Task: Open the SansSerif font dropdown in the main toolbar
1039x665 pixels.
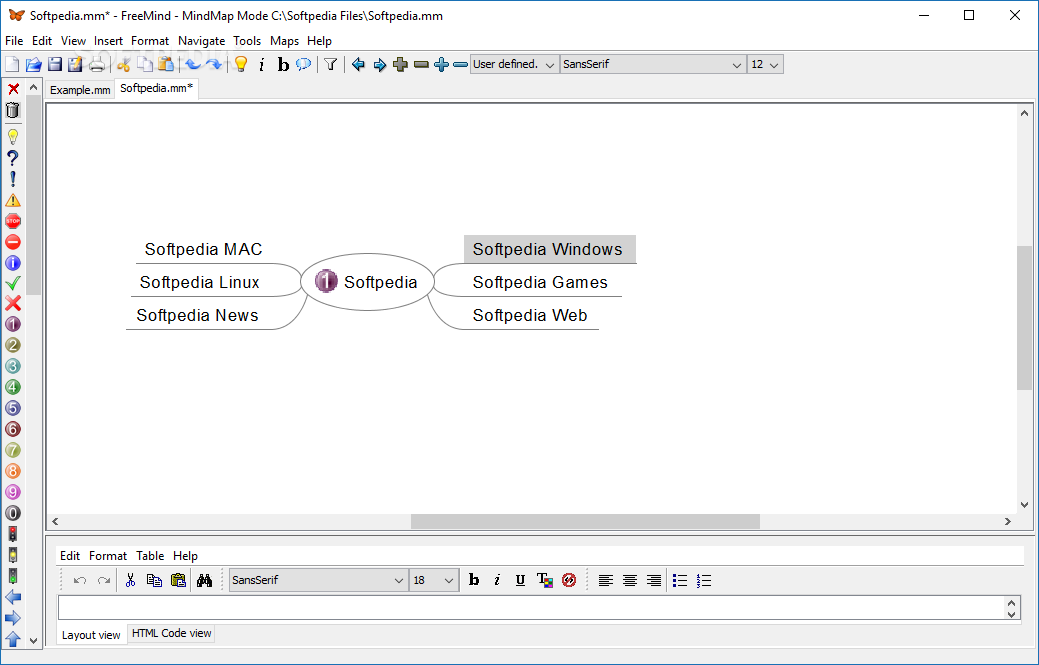Action: (653, 64)
